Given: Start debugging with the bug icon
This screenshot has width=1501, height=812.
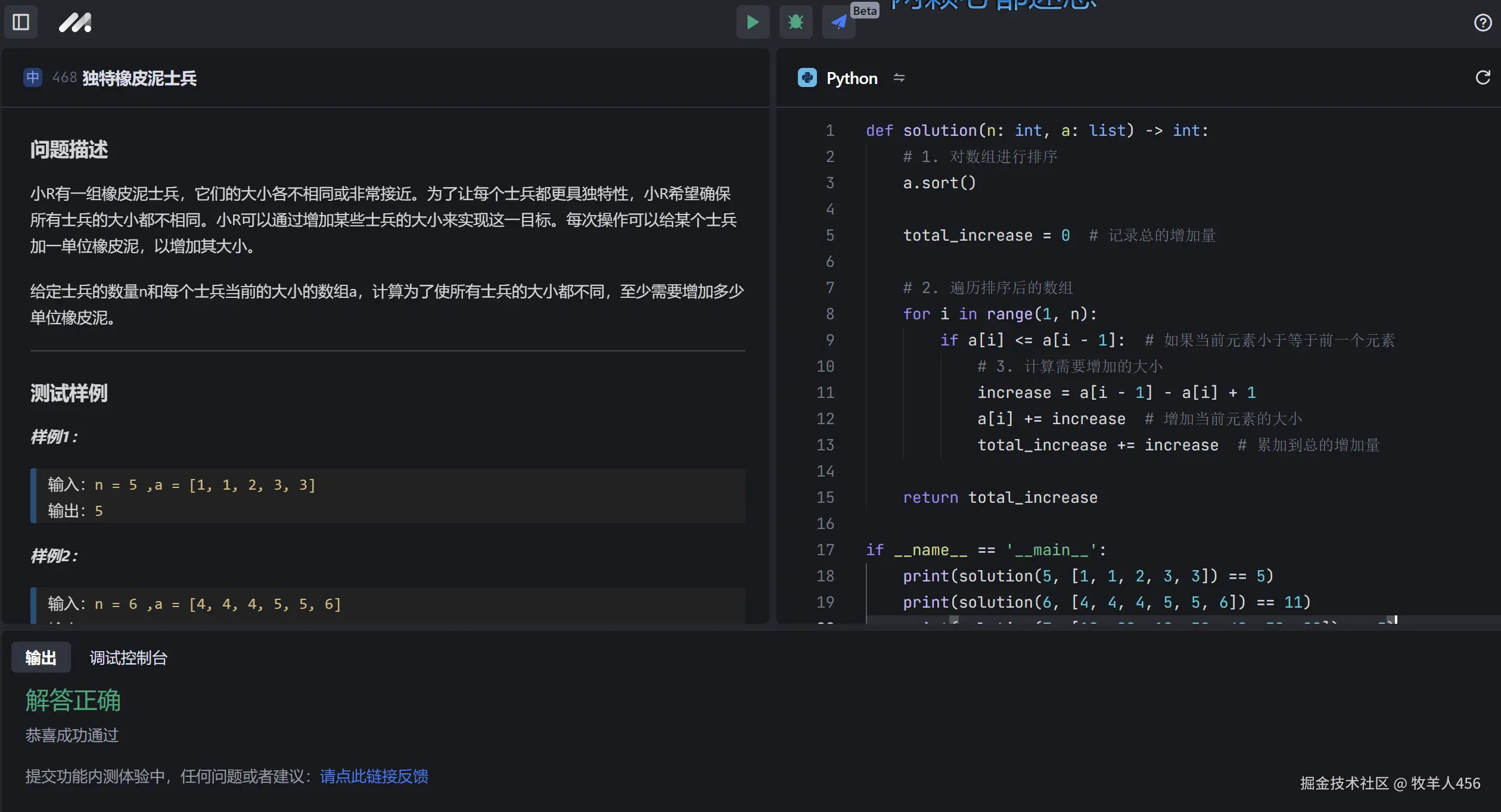Looking at the screenshot, I should tap(795, 22).
